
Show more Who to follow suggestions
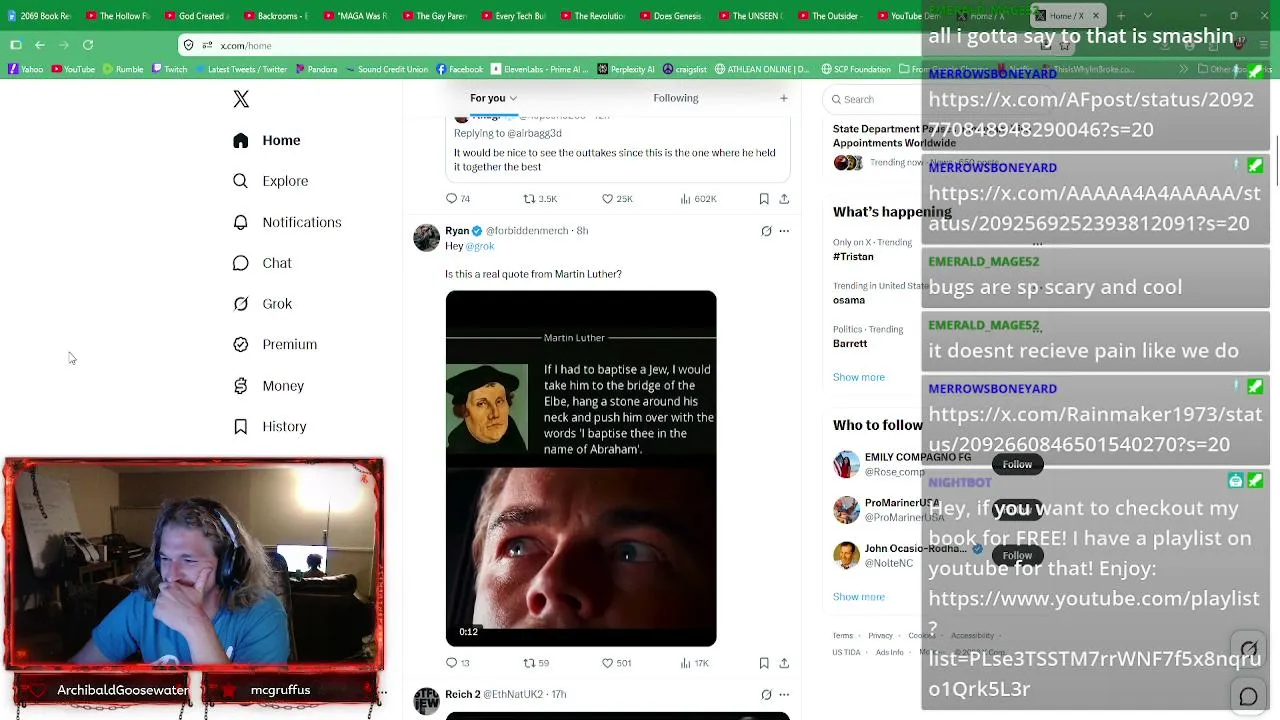pos(859,597)
